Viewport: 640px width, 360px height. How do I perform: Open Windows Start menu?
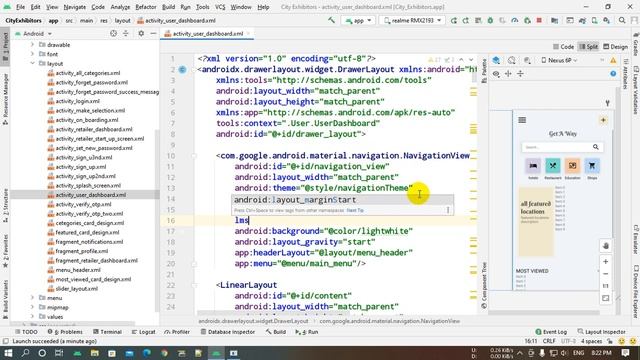click(8, 353)
